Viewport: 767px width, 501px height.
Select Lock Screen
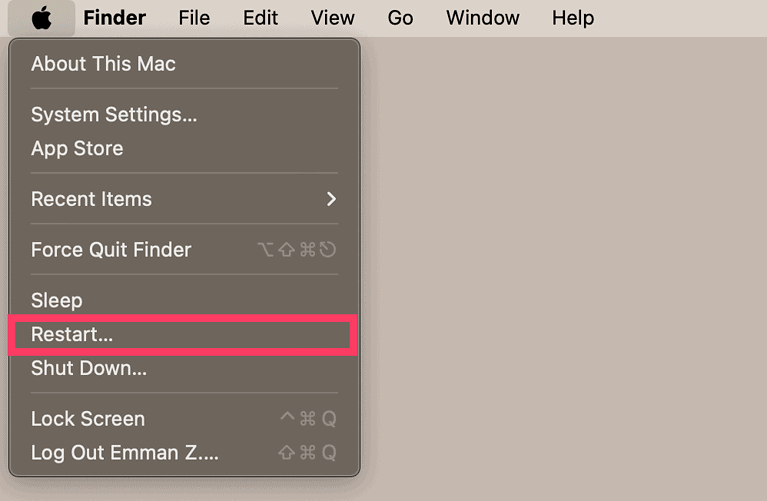88,419
